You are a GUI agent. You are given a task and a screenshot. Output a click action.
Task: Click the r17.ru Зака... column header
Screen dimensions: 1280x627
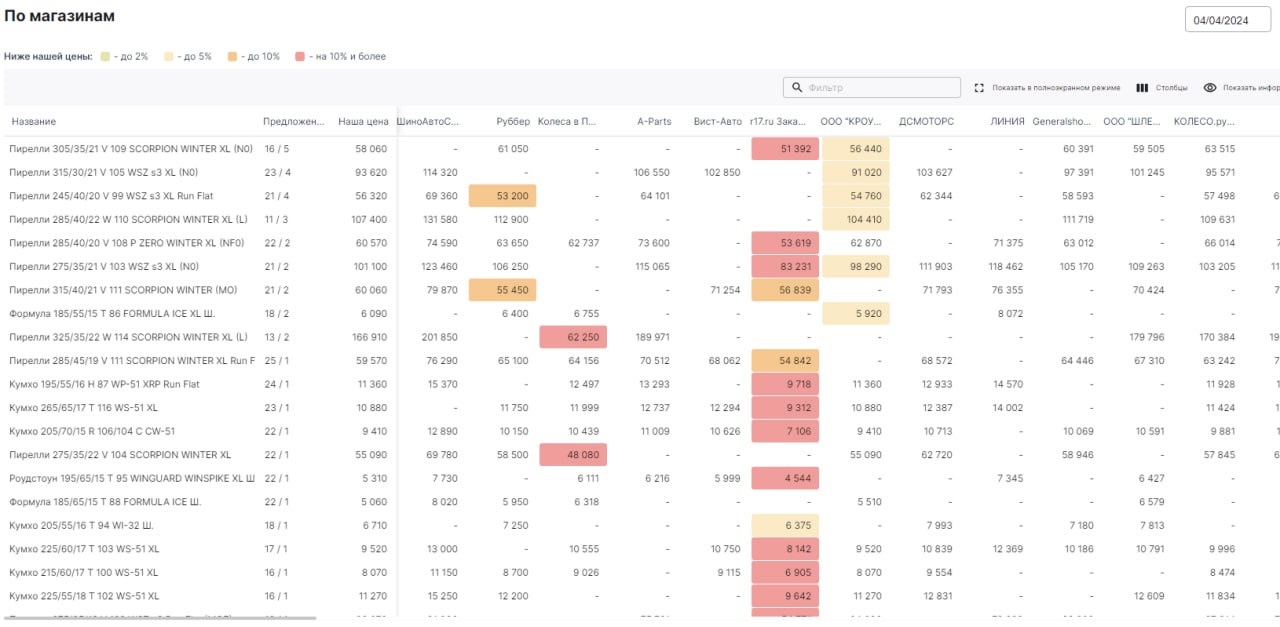(x=777, y=122)
